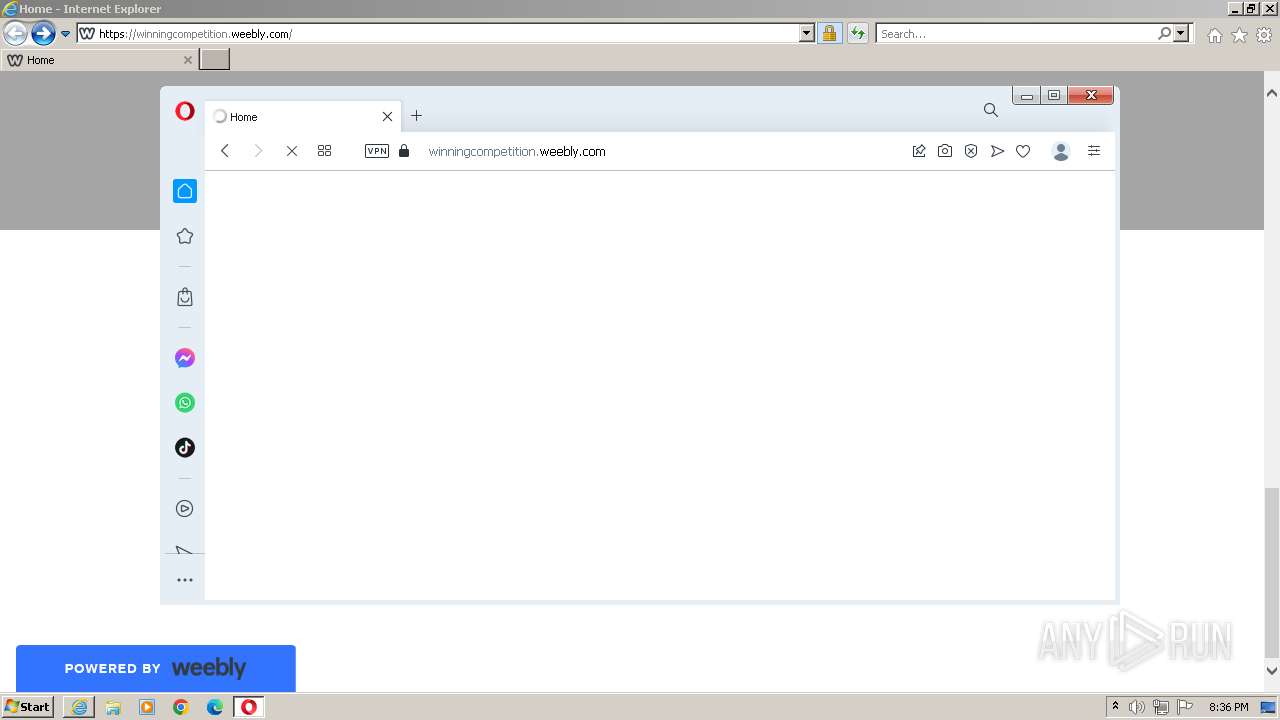1280x720 pixels.
Task: Open IE tools gear icon
Action: coord(1264,35)
